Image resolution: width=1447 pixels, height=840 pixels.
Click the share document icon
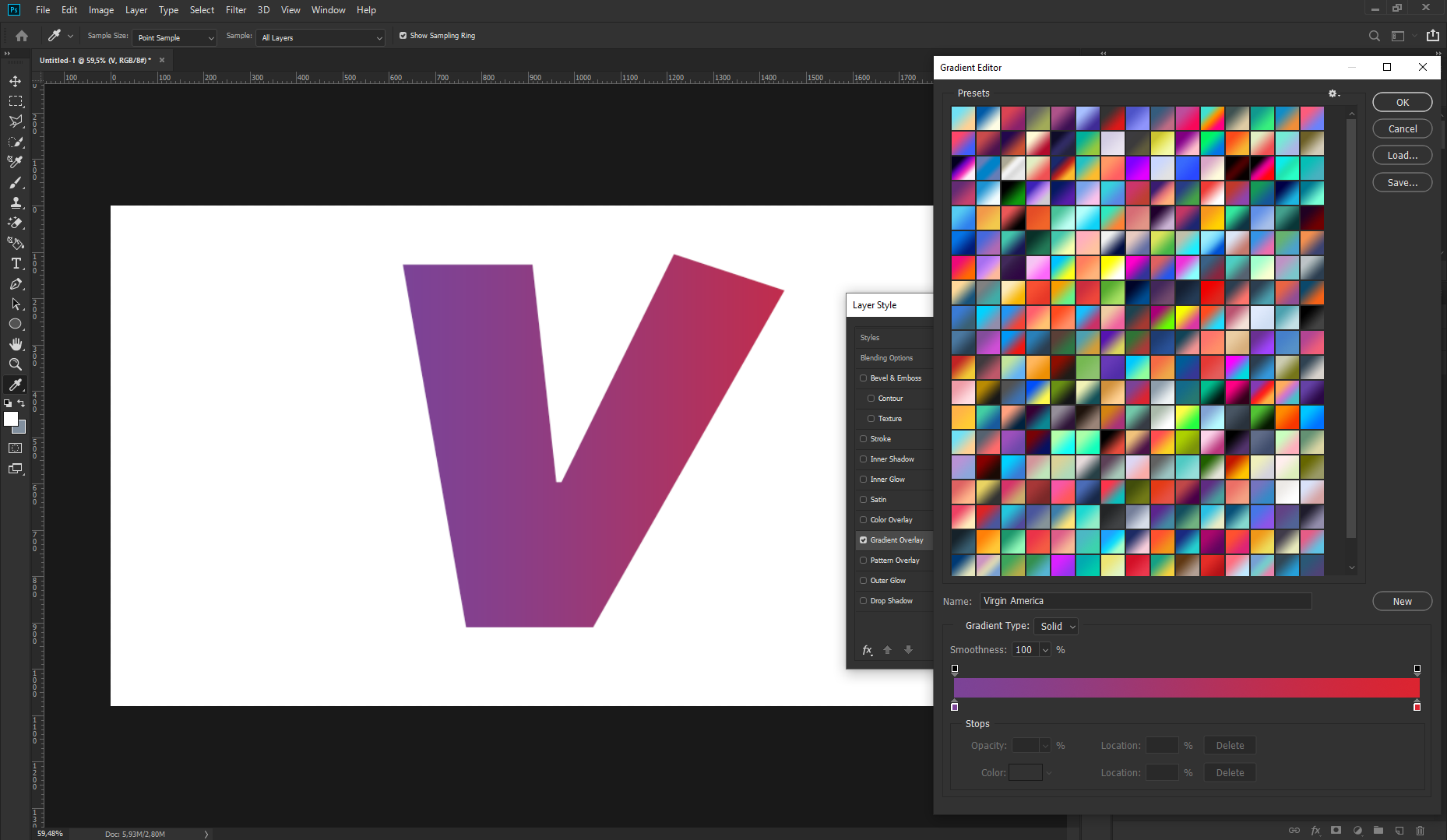1433,35
